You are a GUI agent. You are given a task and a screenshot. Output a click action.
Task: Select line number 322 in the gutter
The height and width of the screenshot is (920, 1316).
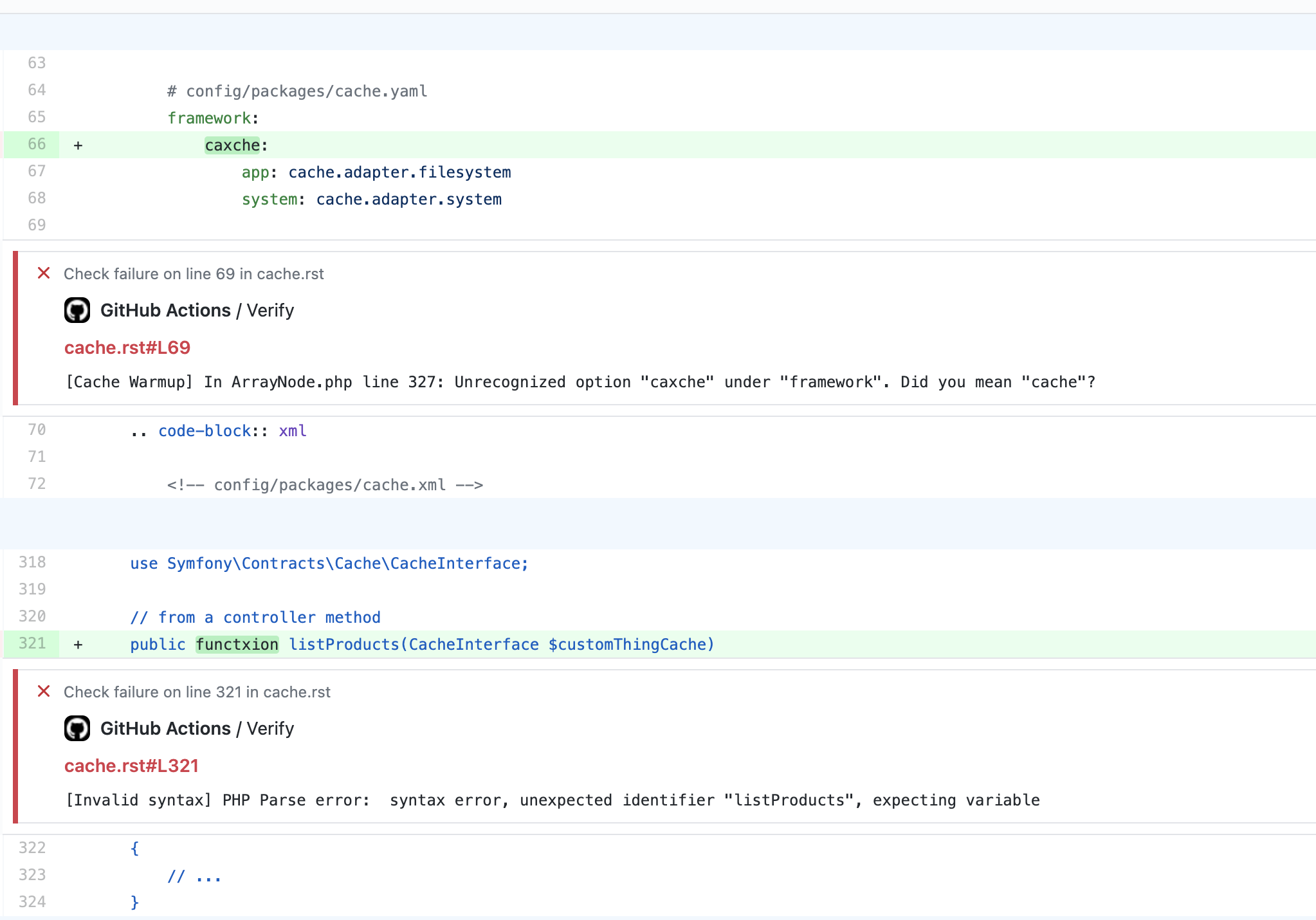(32, 848)
